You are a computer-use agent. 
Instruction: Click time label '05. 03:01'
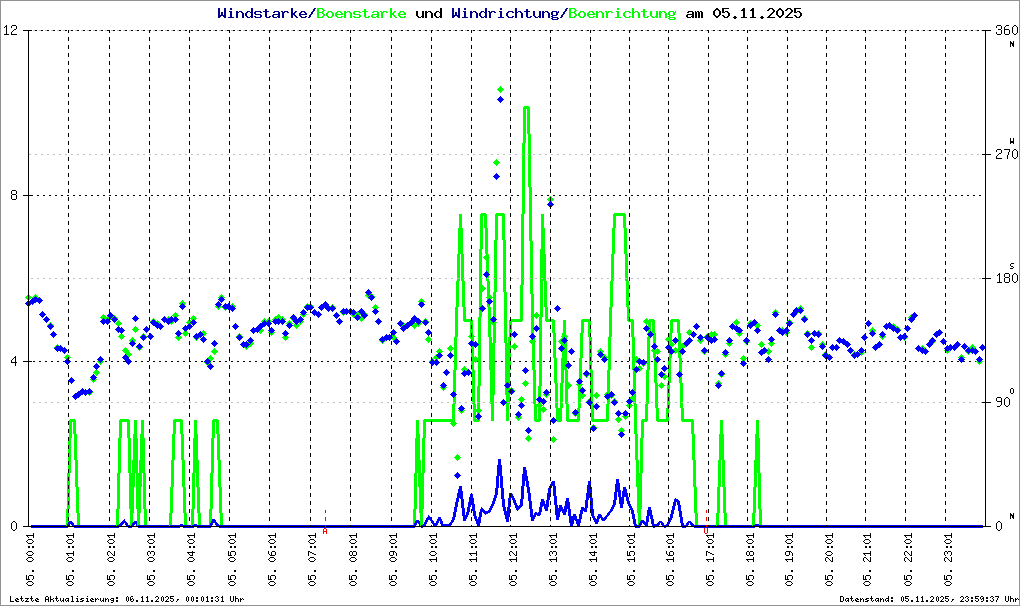151,560
